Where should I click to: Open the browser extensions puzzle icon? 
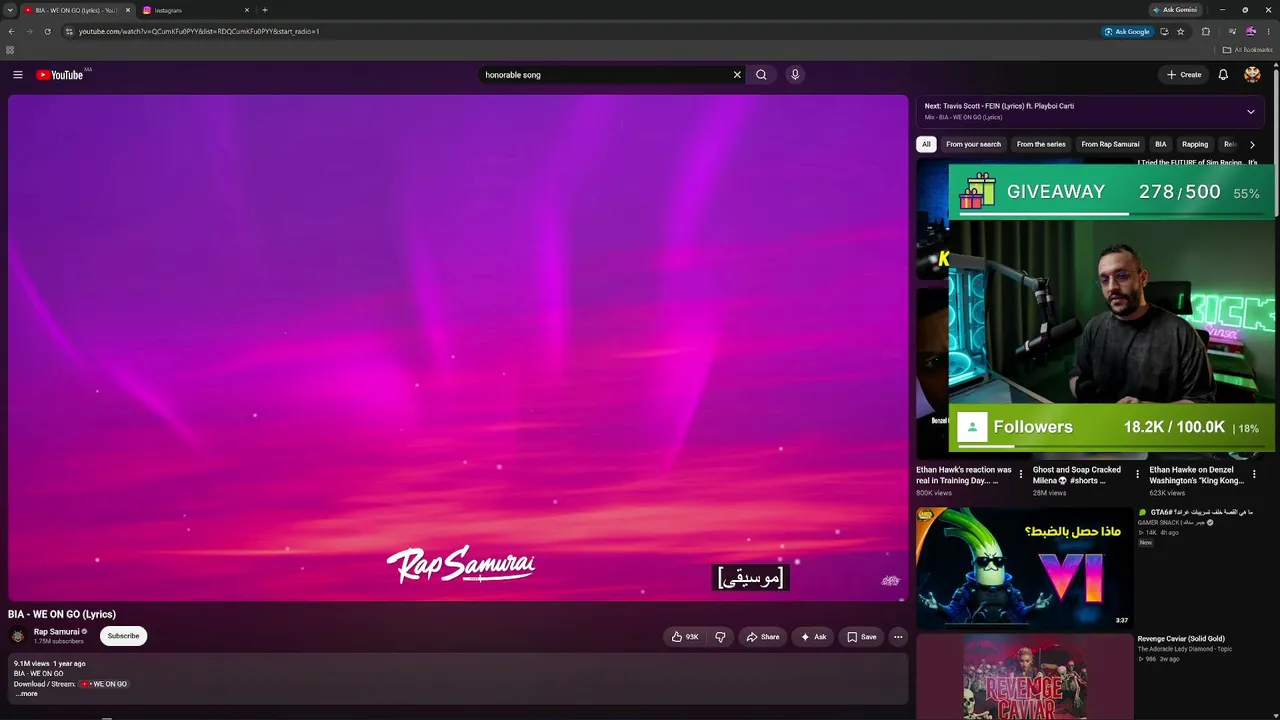click(1206, 31)
